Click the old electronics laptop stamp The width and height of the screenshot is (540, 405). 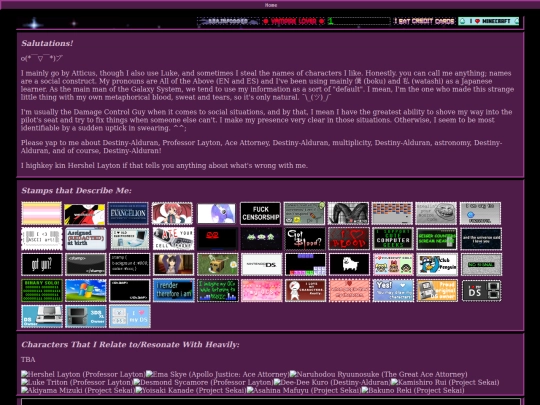[129, 239]
